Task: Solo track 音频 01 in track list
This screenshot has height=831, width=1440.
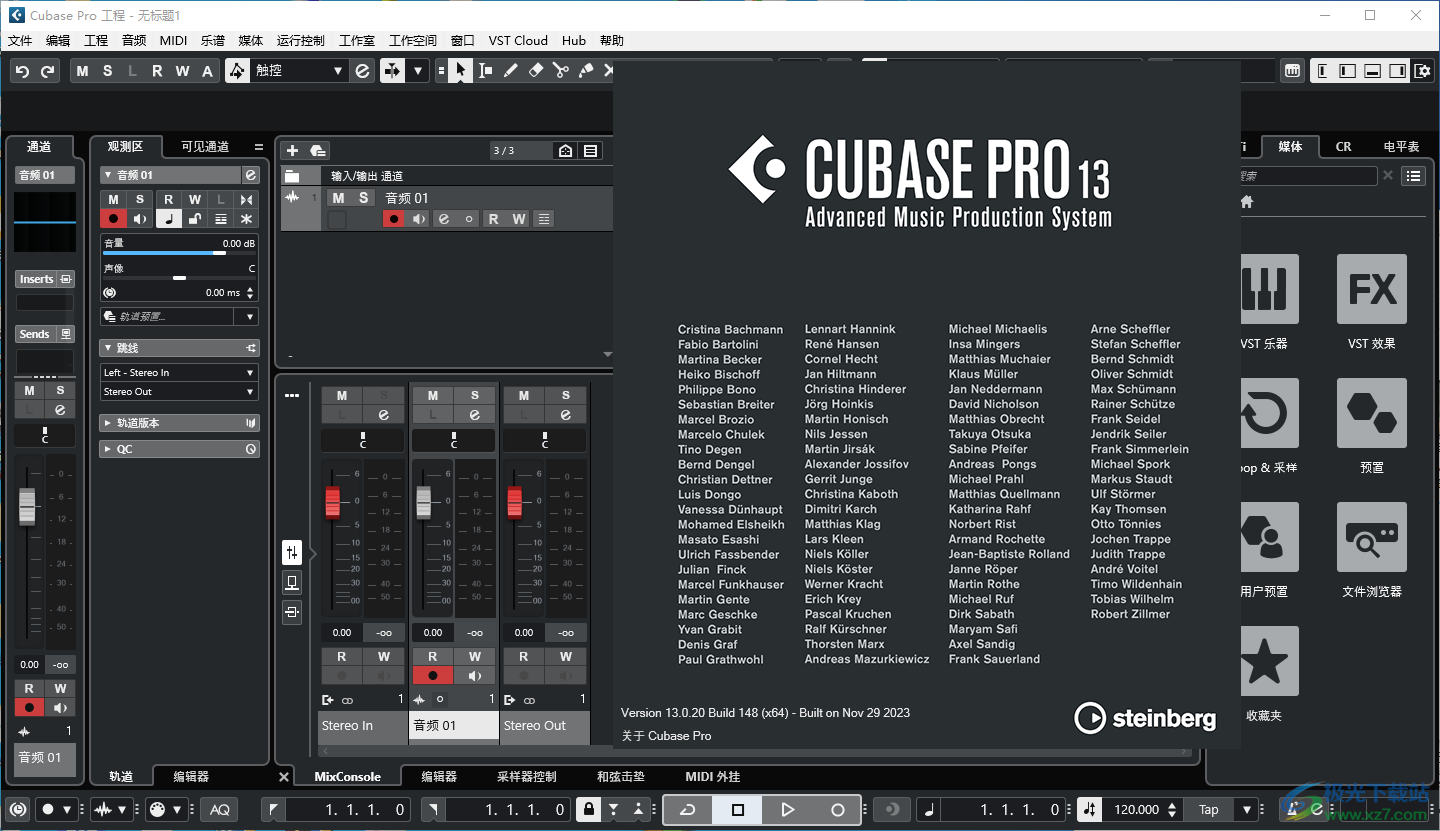Action: point(363,198)
